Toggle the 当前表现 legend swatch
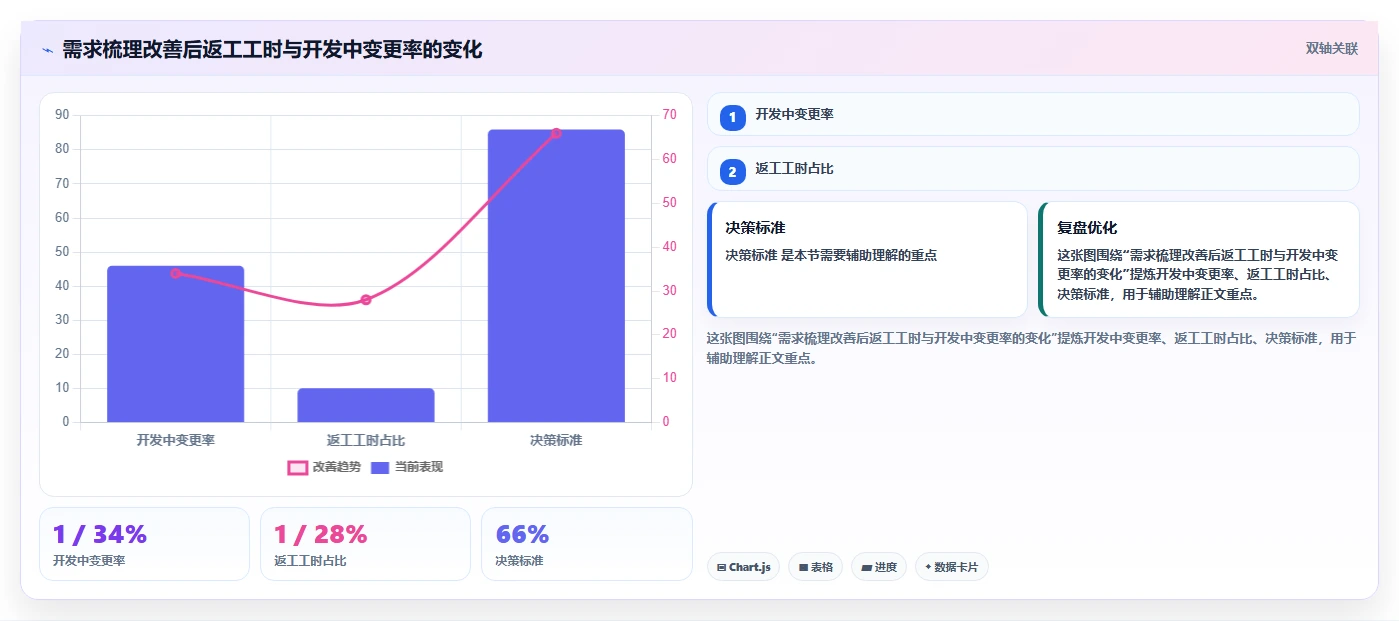 click(x=380, y=467)
